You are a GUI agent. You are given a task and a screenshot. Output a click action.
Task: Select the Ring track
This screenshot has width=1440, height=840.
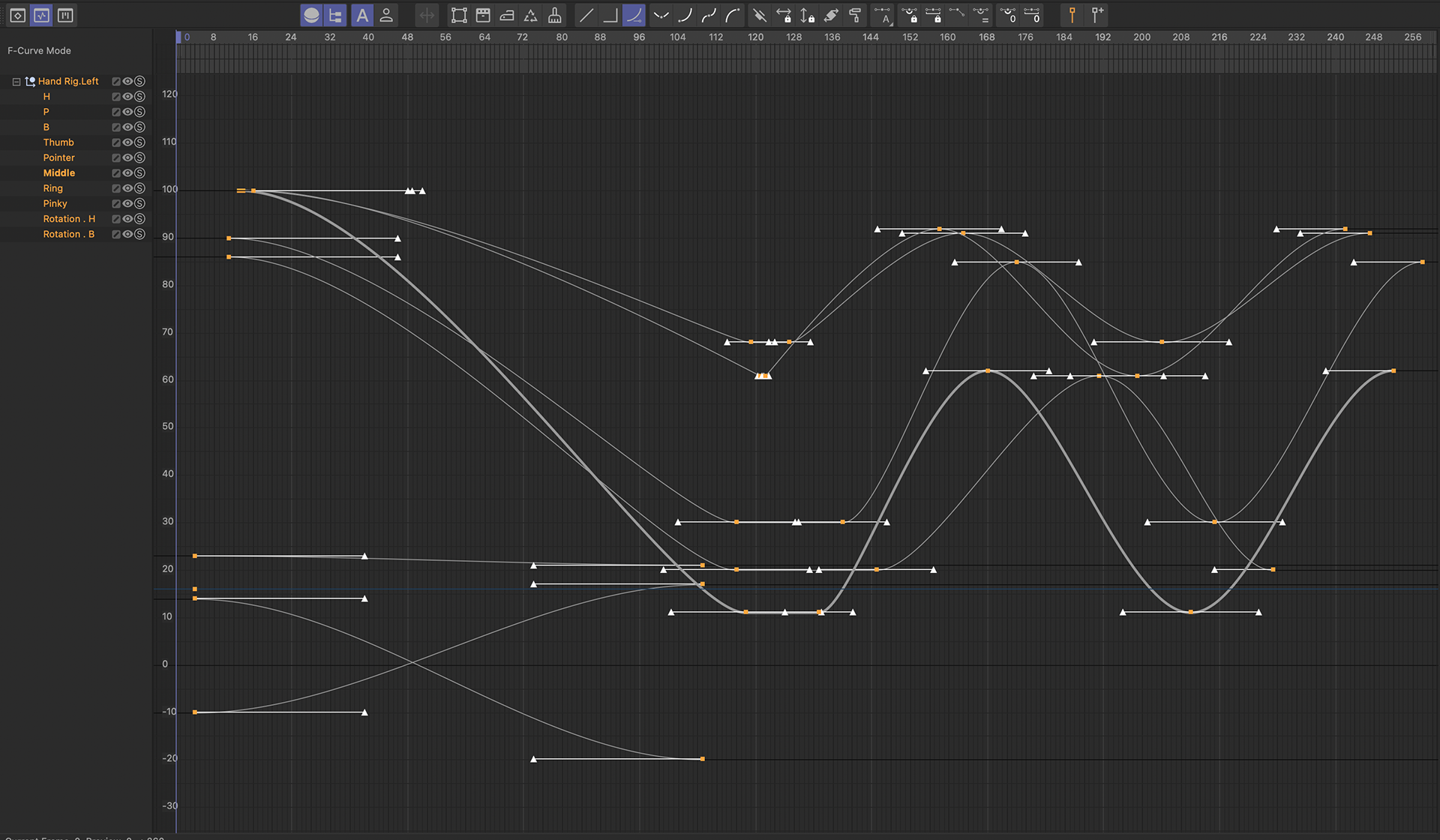(53, 188)
